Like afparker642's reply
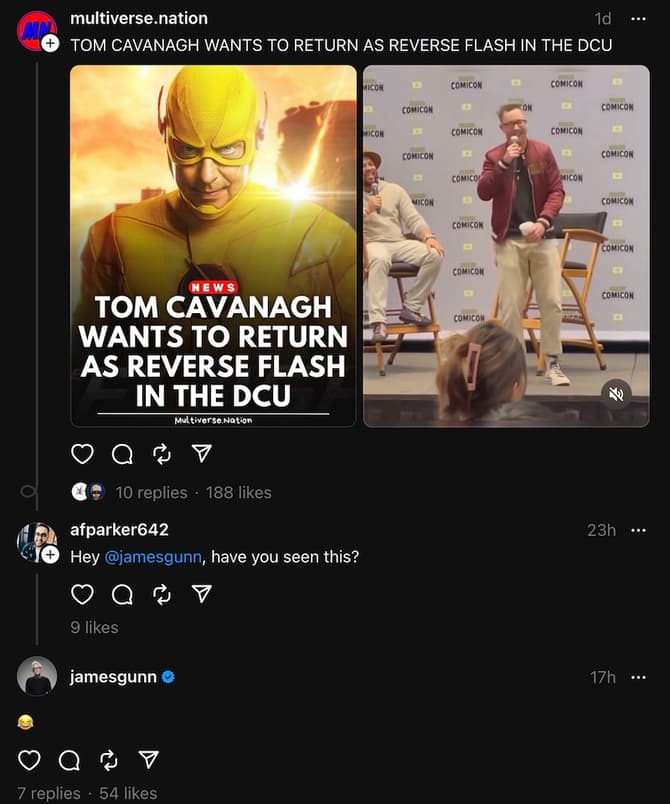The height and width of the screenshot is (804, 670). pos(82,593)
